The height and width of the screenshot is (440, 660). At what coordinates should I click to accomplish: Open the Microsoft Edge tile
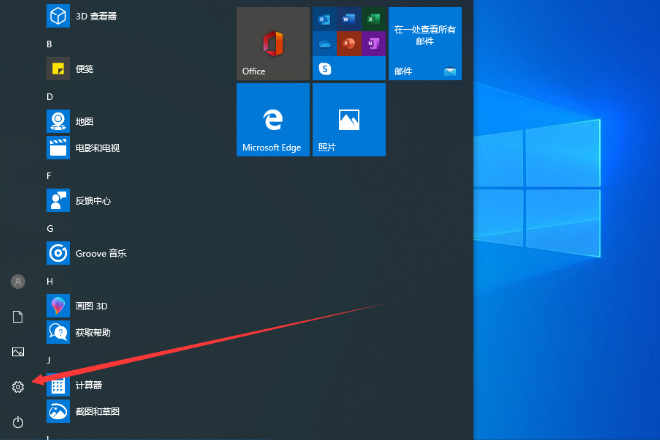(273, 120)
